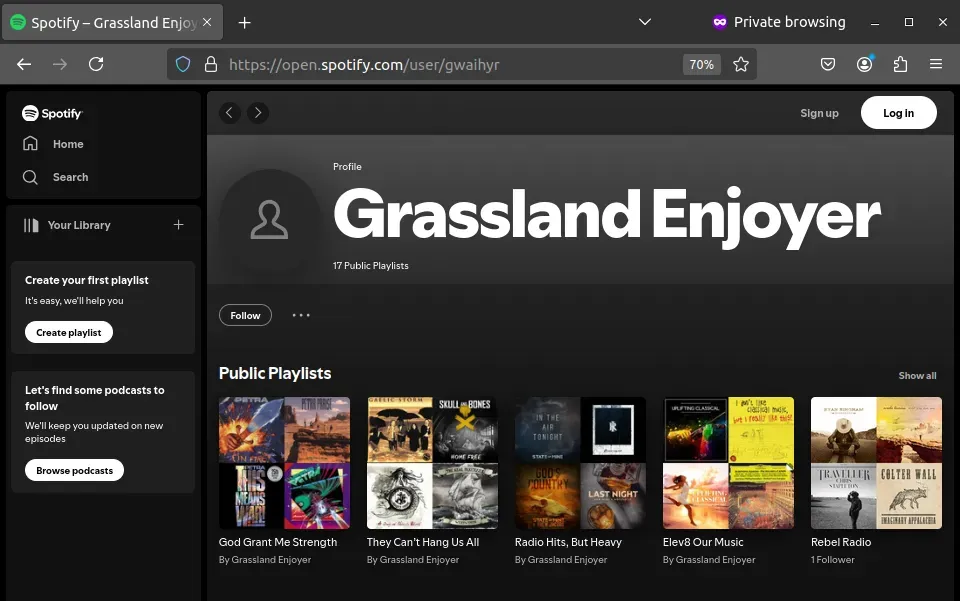This screenshot has width=960, height=601.
Task: Open Home from the Spotify sidebar
Action: coord(67,144)
